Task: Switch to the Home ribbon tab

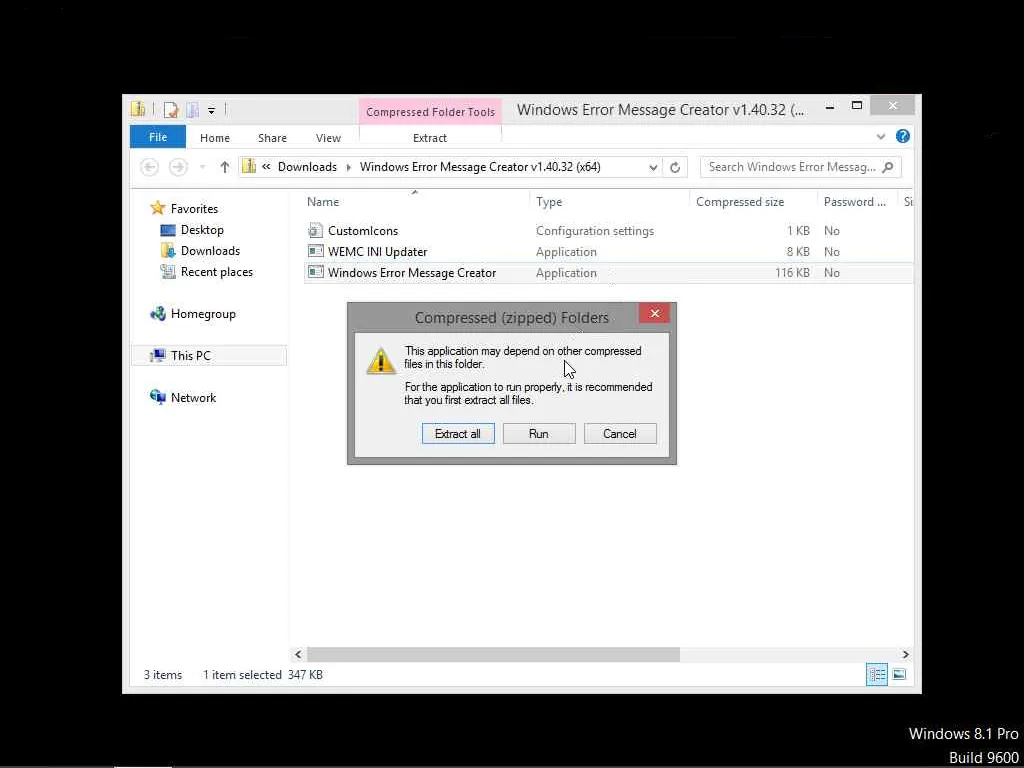Action: (x=215, y=138)
